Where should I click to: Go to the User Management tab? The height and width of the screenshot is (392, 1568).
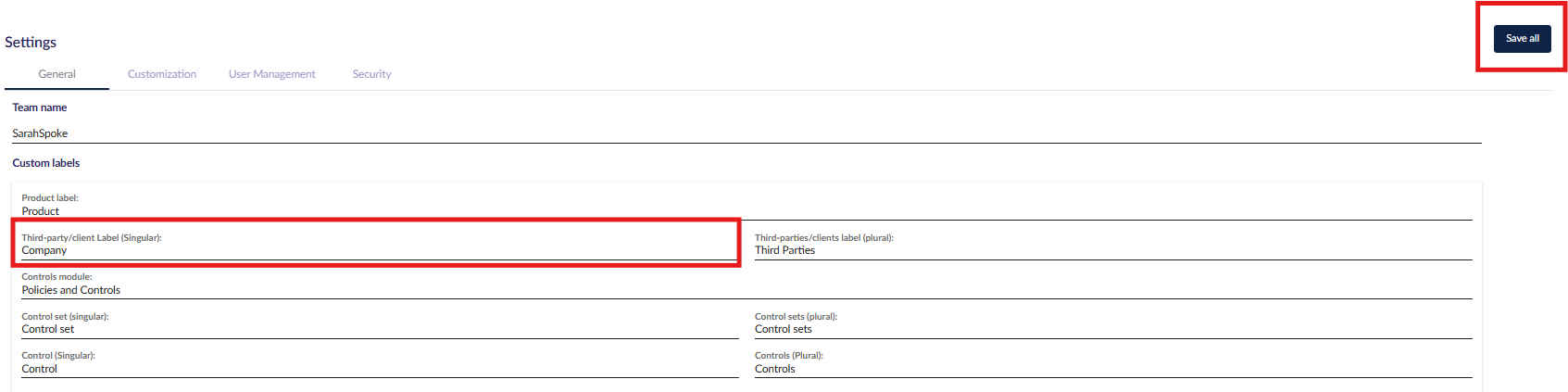coord(272,74)
